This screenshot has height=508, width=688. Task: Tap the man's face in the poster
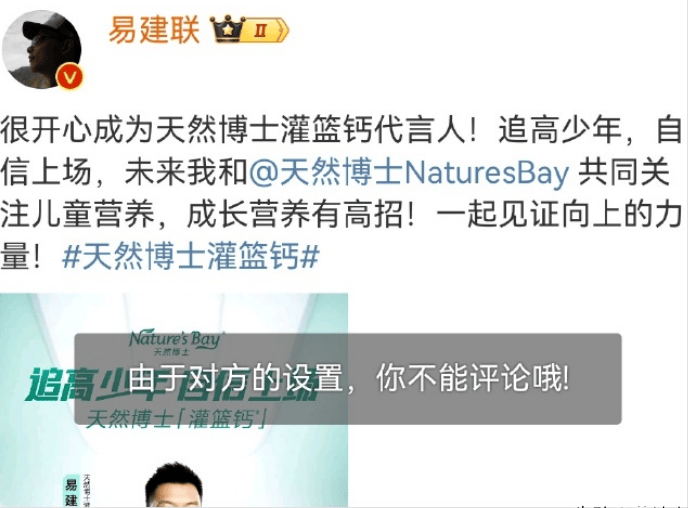tap(175, 488)
